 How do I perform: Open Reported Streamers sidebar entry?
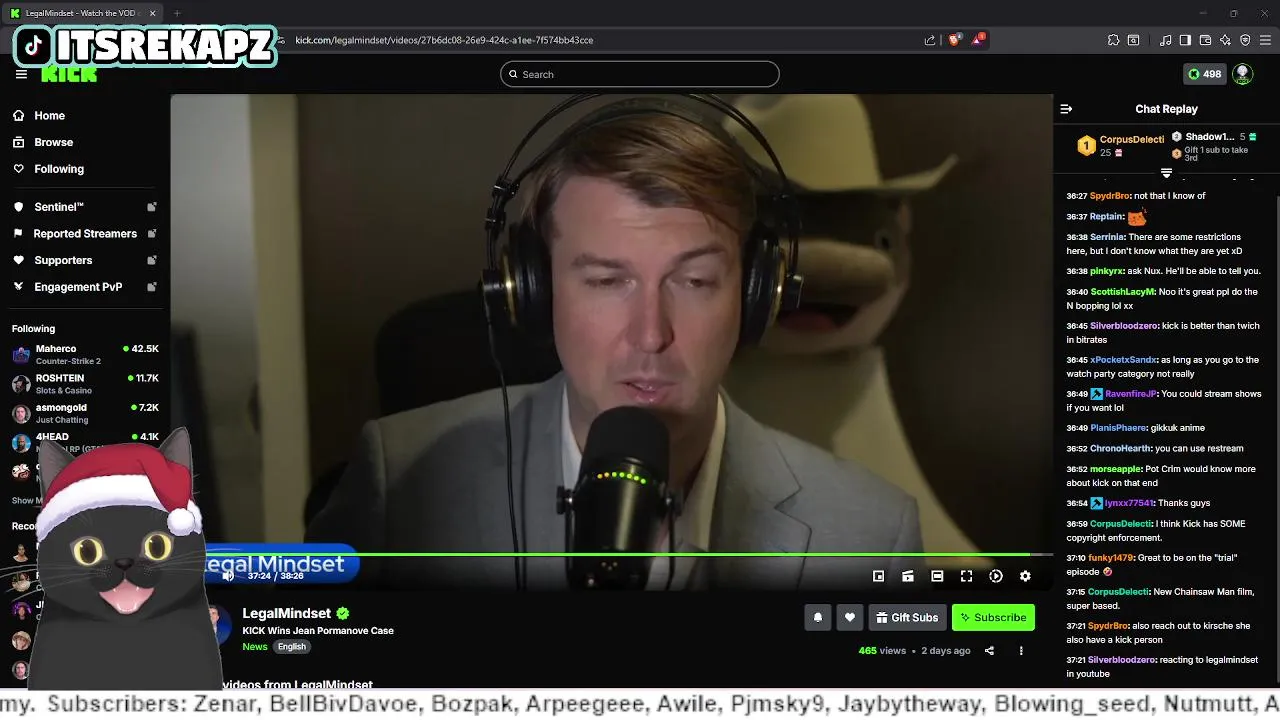click(85, 233)
